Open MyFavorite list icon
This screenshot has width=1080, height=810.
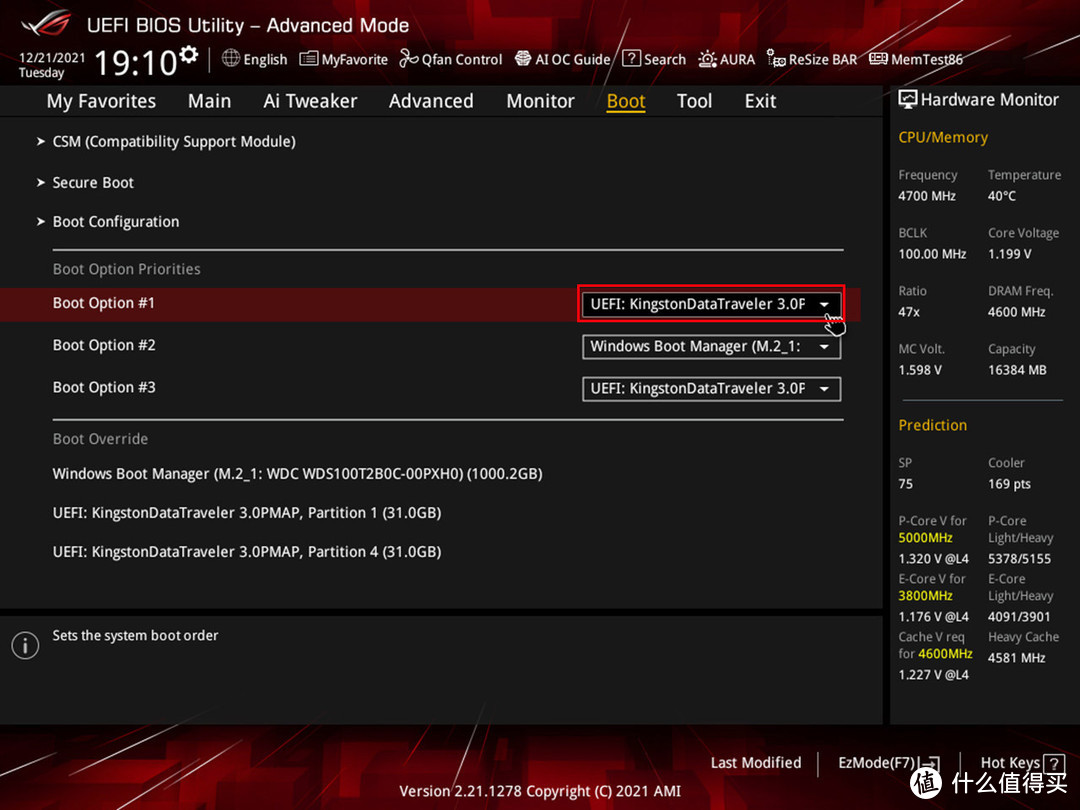(309, 59)
